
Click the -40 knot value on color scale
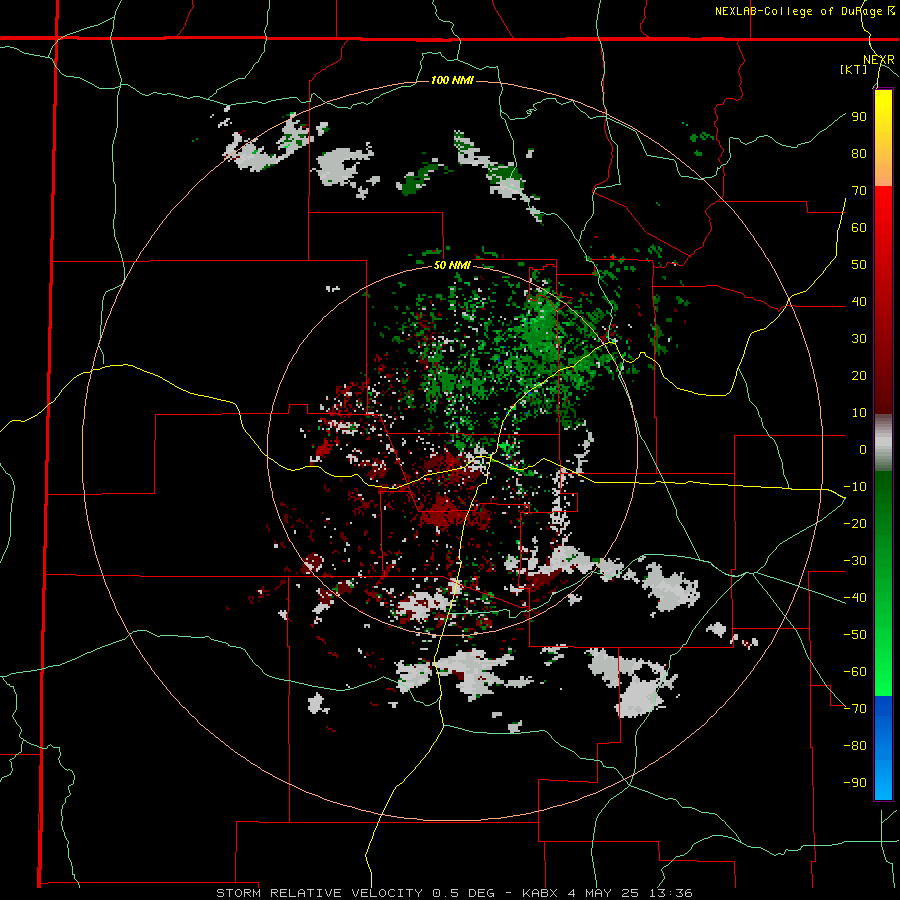coord(855,598)
